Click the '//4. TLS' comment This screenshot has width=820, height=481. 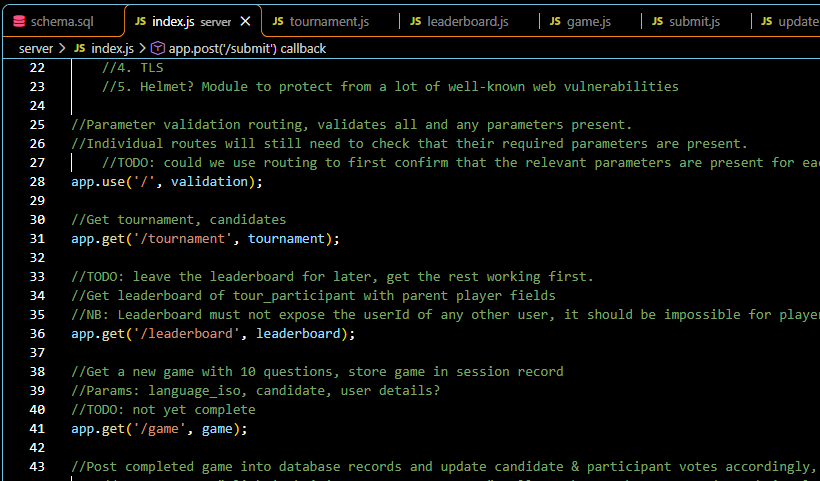pos(133,67)
